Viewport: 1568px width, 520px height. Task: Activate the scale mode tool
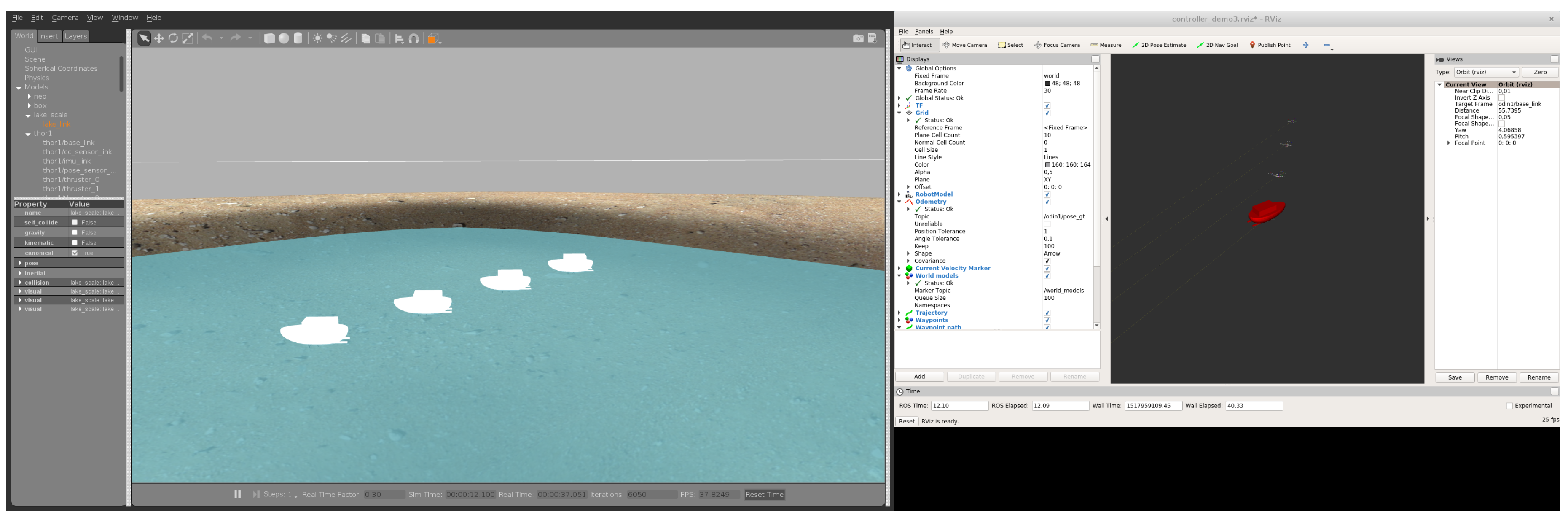[x=188, y=39]
